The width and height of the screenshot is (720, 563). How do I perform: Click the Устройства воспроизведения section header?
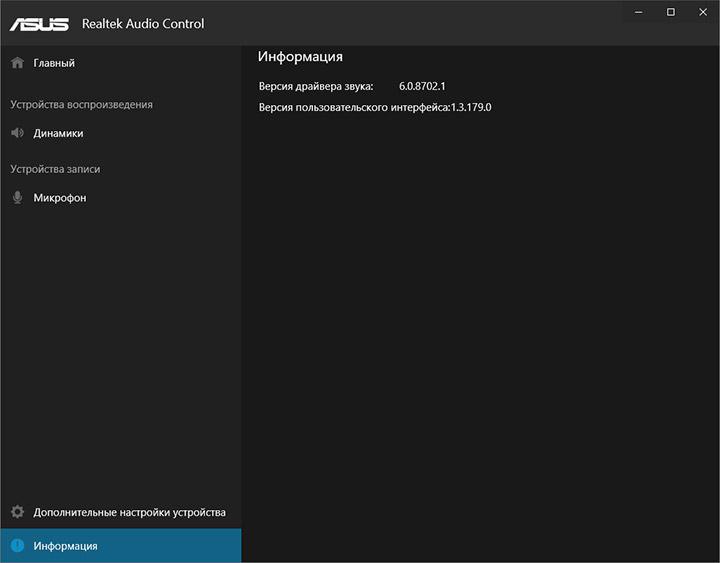81,104
